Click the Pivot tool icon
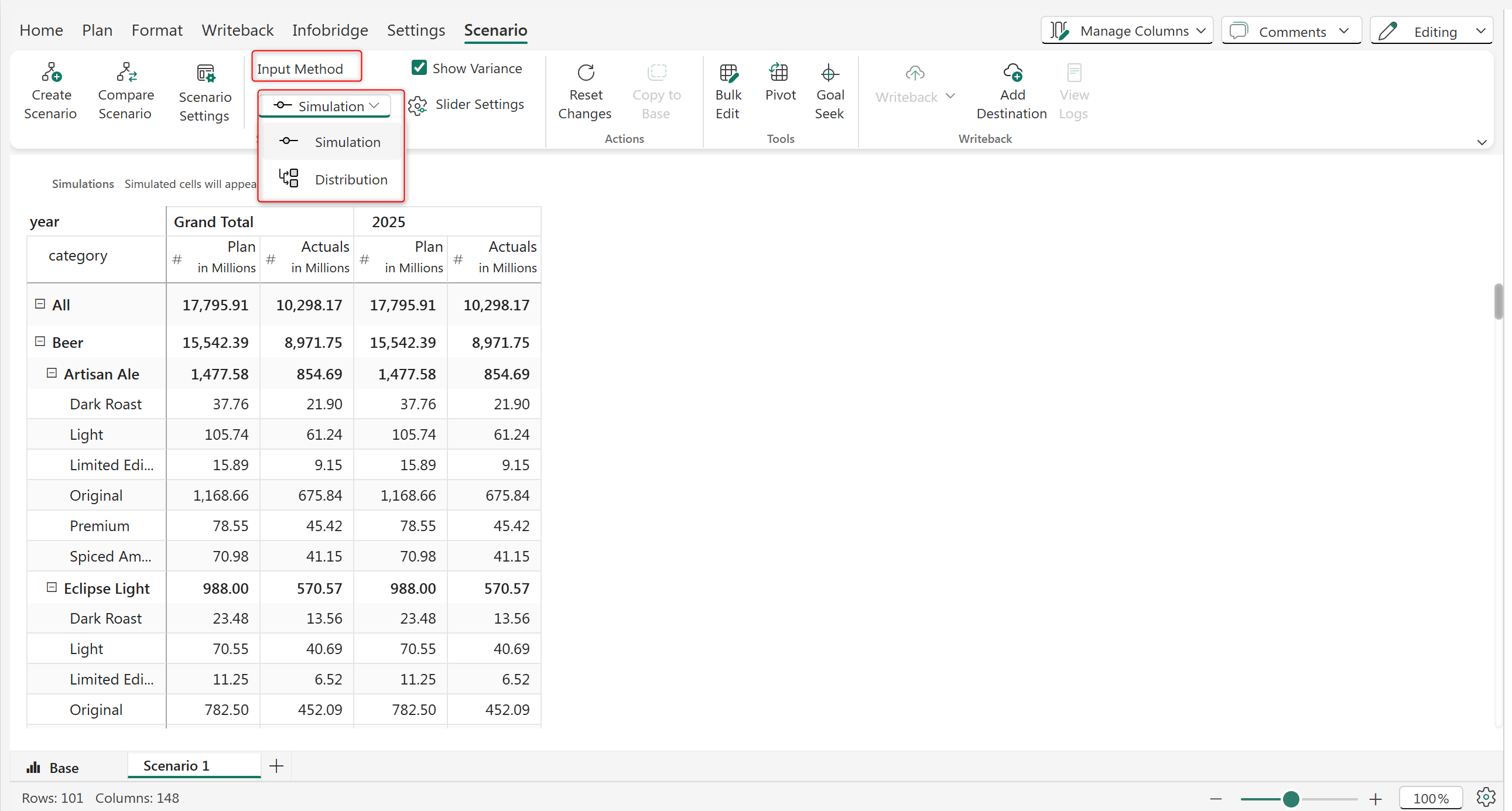1512x811 pixels. pos(779,73)
